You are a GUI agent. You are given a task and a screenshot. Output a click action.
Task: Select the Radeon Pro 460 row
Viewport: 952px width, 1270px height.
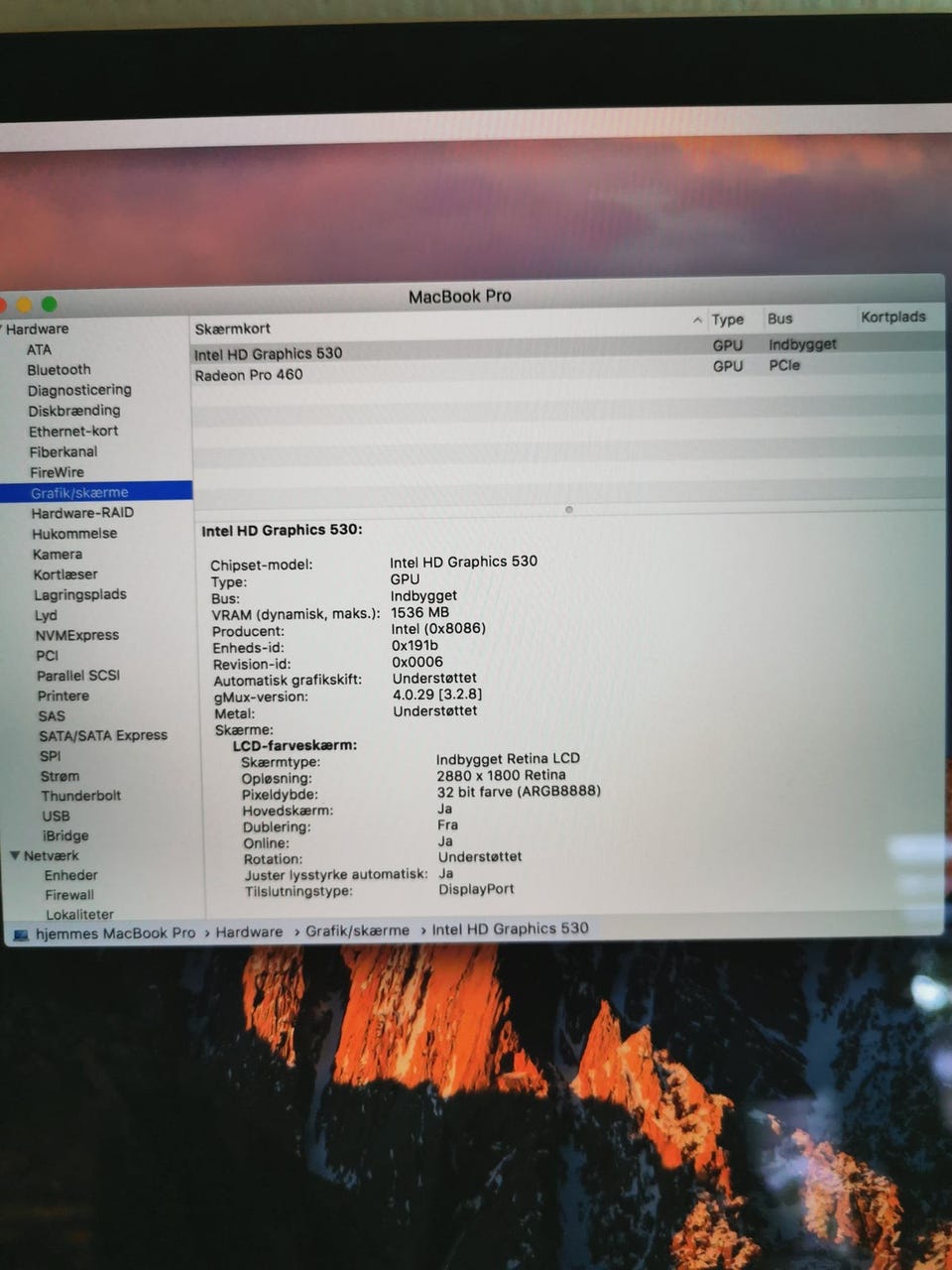(248, 375)
